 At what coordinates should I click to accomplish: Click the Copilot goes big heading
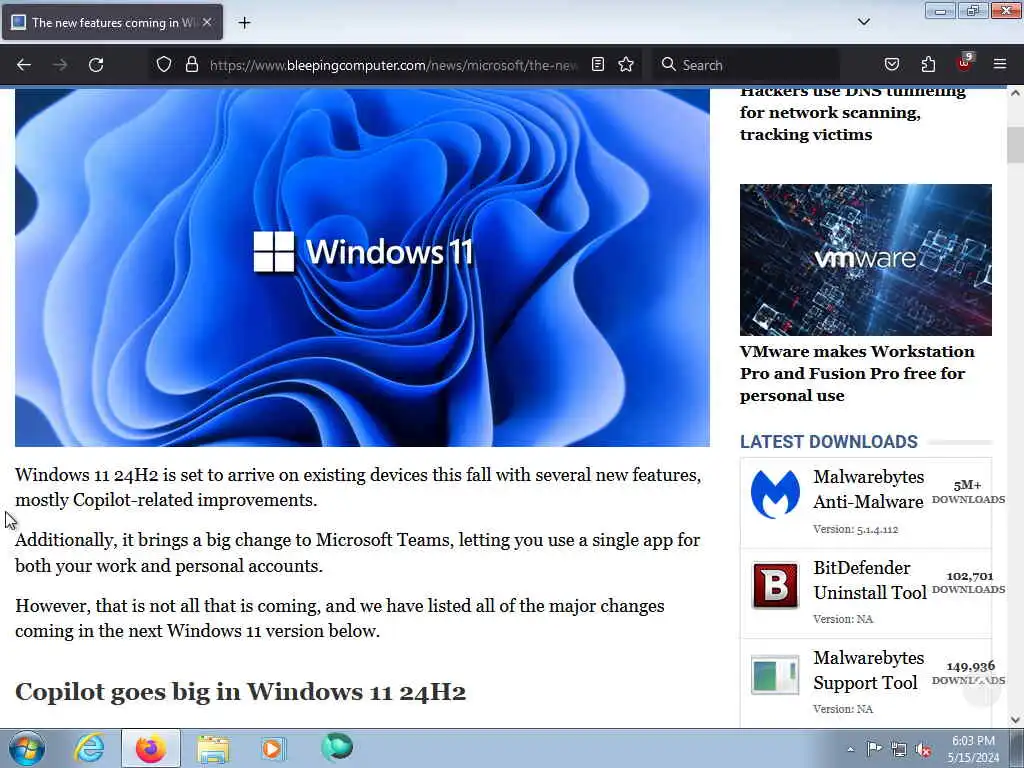[x=240, y=692]
